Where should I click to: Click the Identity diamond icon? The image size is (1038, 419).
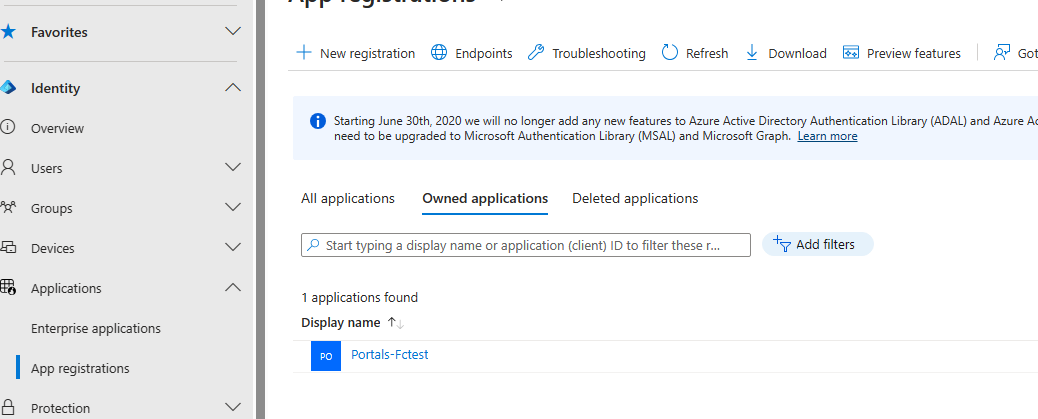(x=8, y=87)
